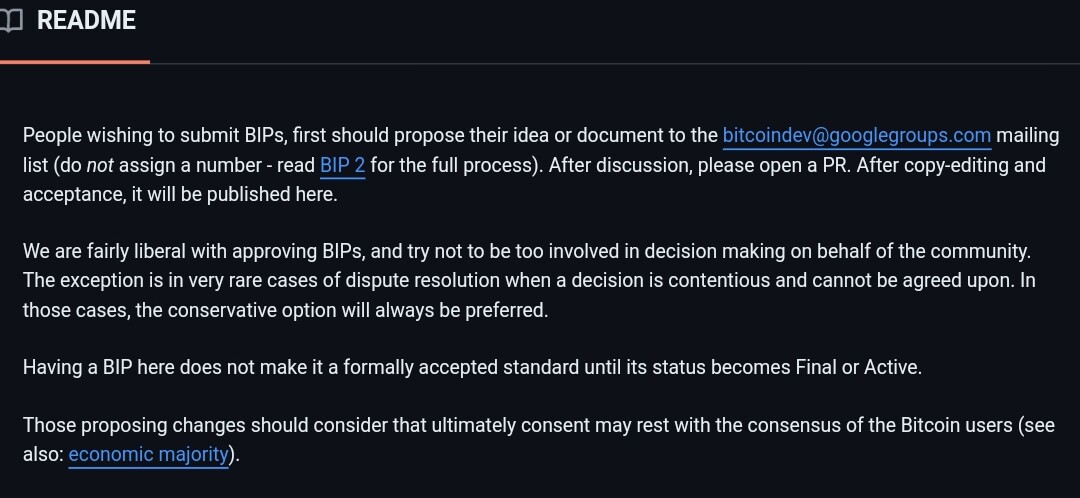Select the README tab label
The width and height of the screenshot is (1080, 498).
pos(86,21)
